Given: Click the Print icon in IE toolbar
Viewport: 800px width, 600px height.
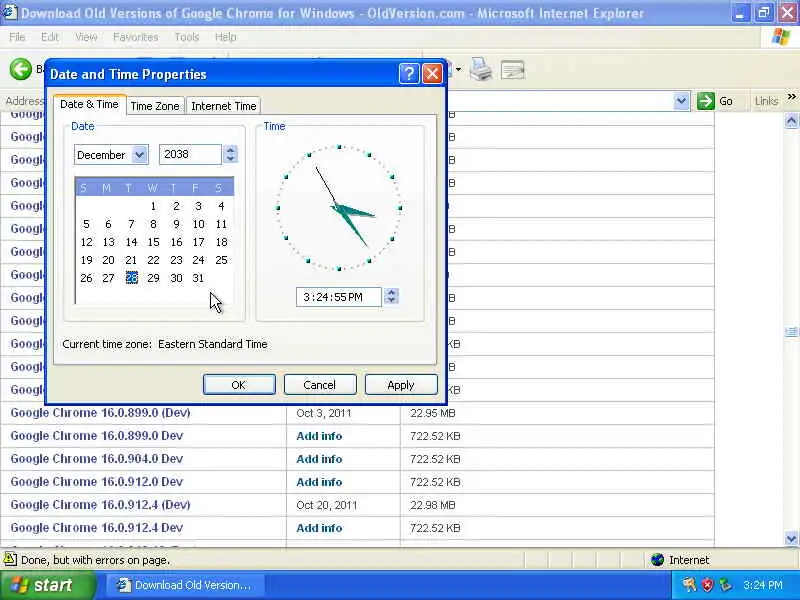Looking at the screenshot, I should 481,69.
